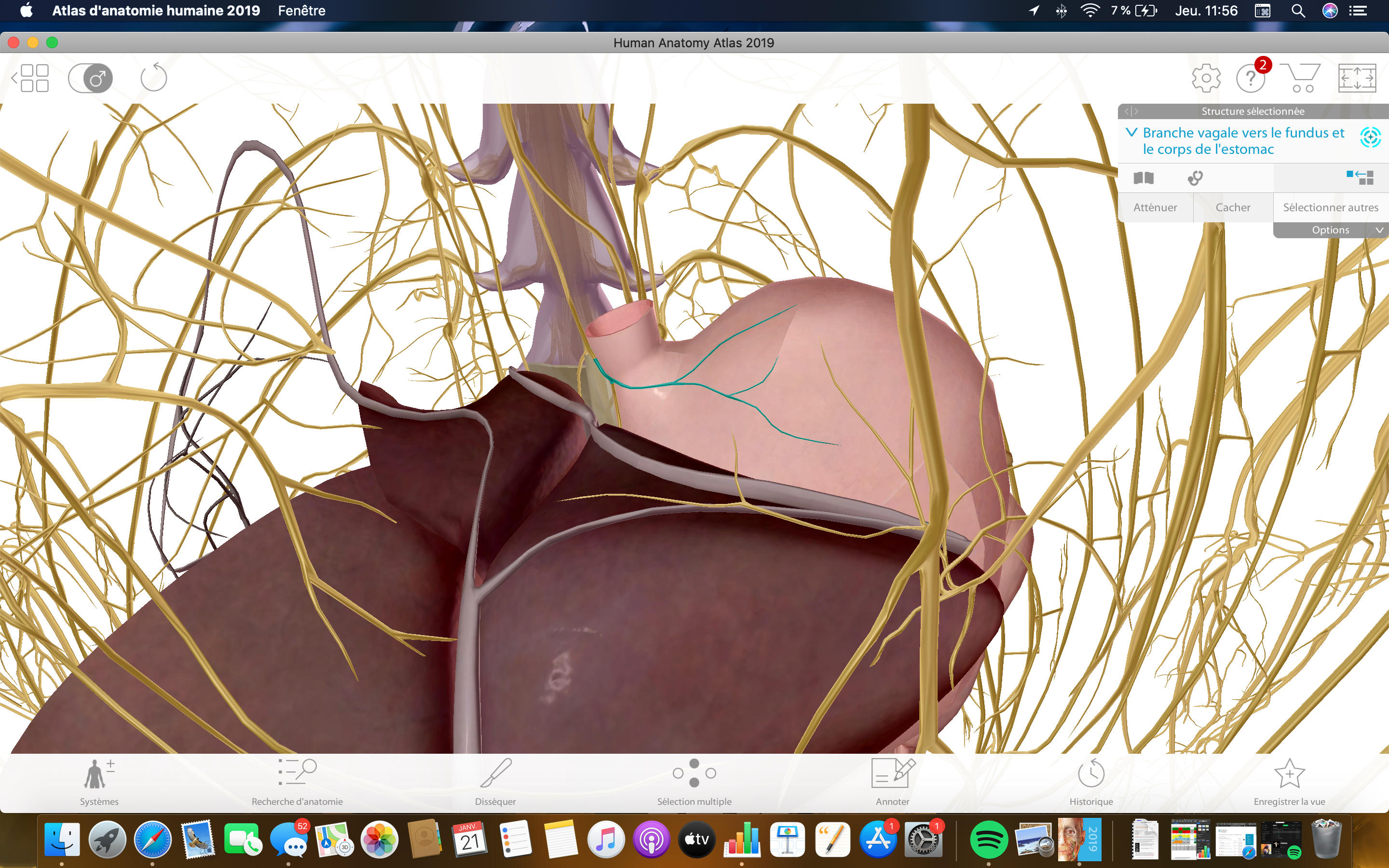Expand the selected structure name chevron
1389x868 pixels.
(x=1131, y=133)
